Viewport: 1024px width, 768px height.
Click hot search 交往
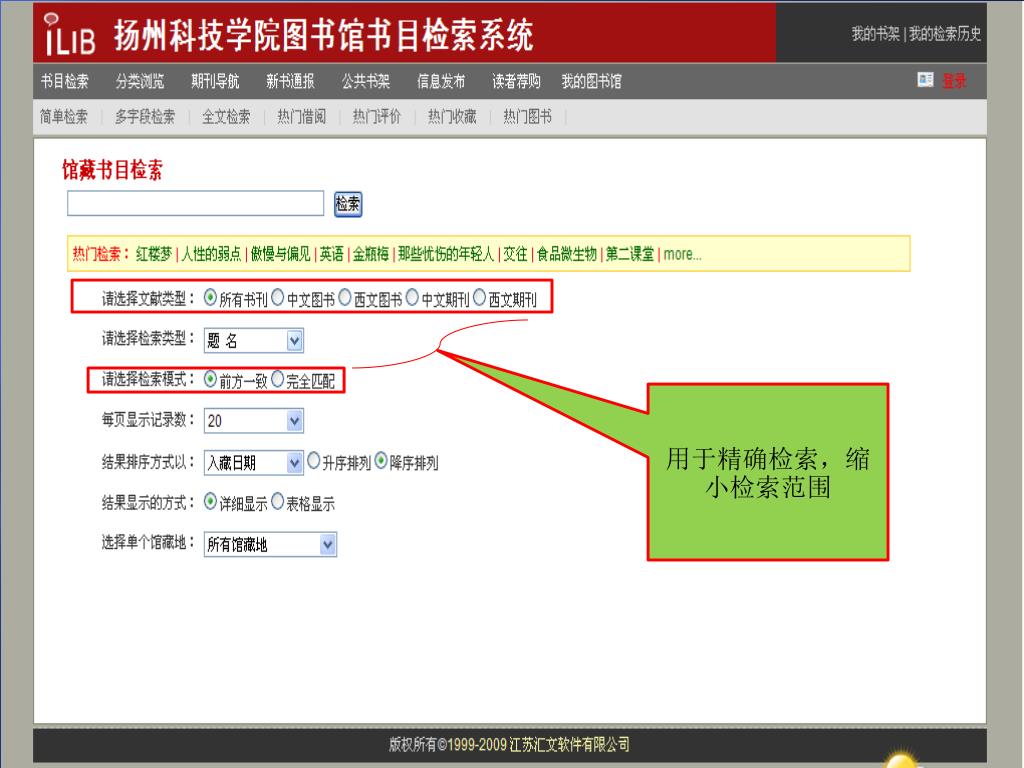point(515,253)
